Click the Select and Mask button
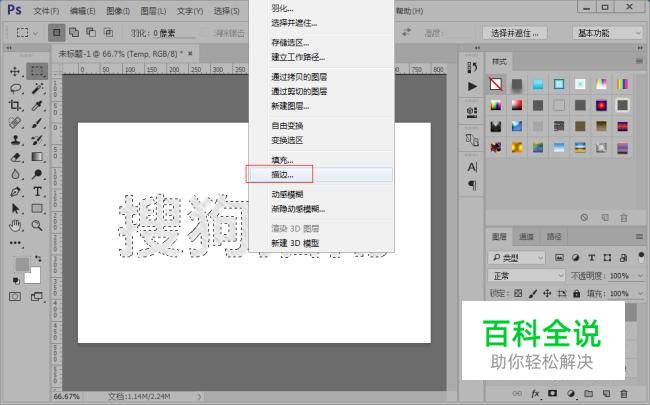This screenshot has width=650, height=405. click(x=514, y=33)
